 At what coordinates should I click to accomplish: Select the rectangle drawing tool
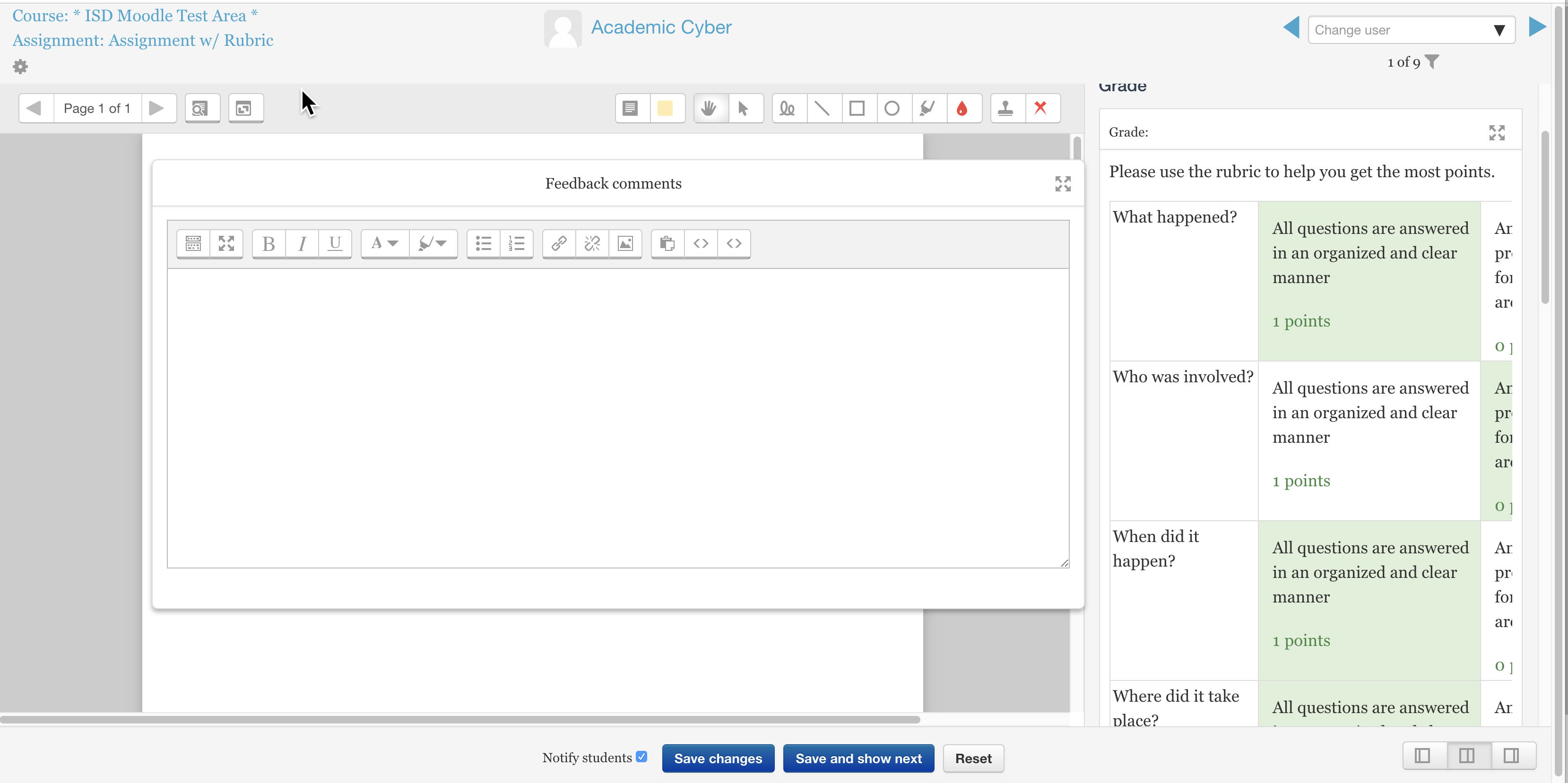[x=858, y=108]
